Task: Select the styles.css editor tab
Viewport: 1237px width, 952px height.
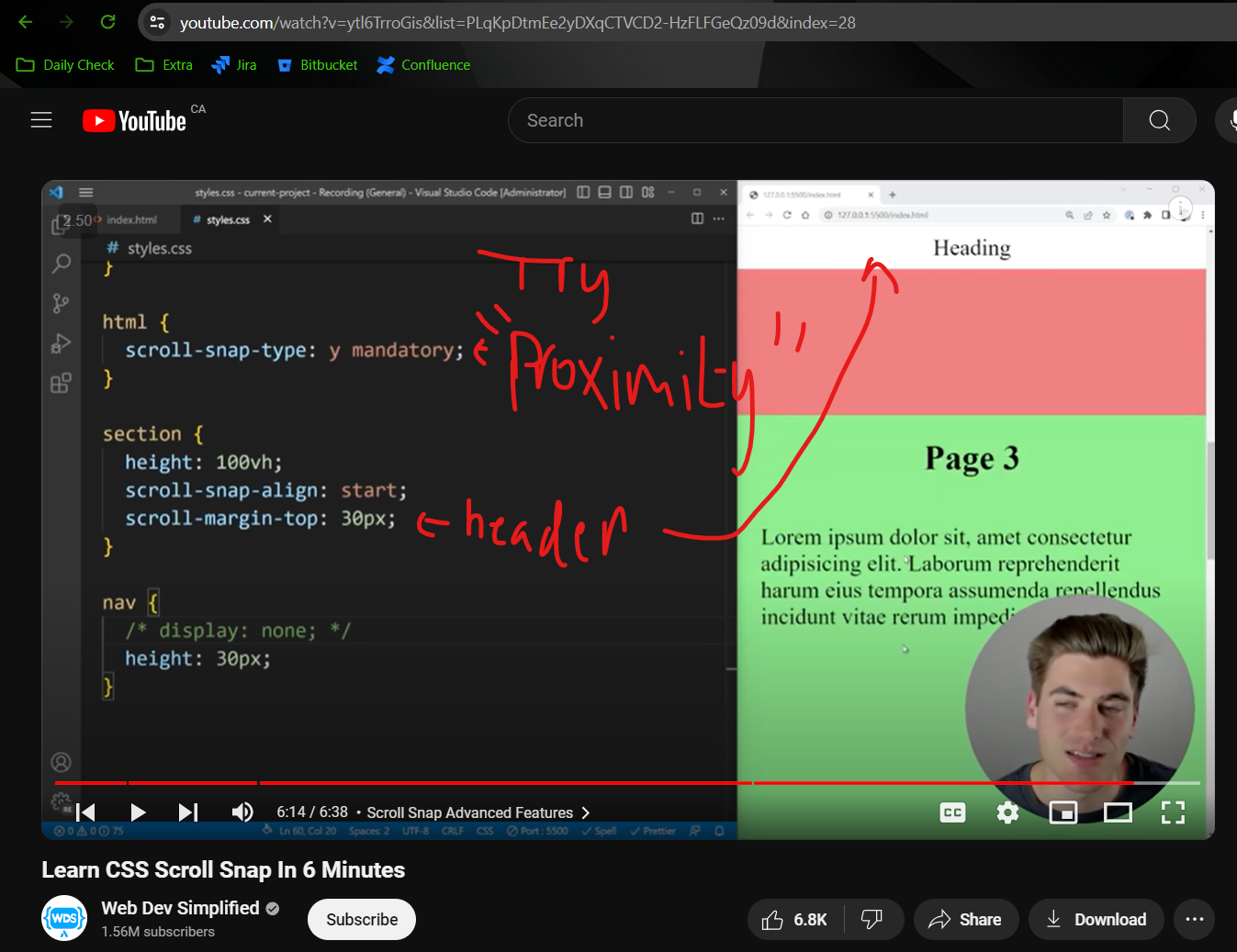Action: pyautogui.click(x=223, y=219)
